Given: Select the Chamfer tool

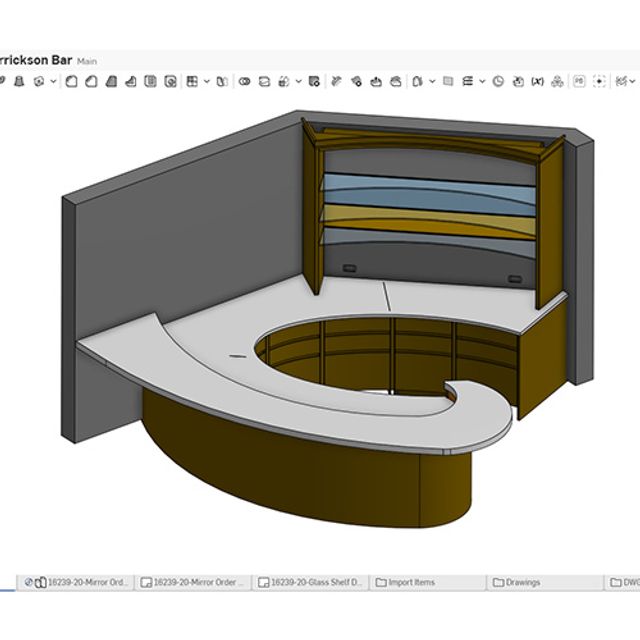Looking at the screenshot, I should pyautogui.click(x=91, y=82).
